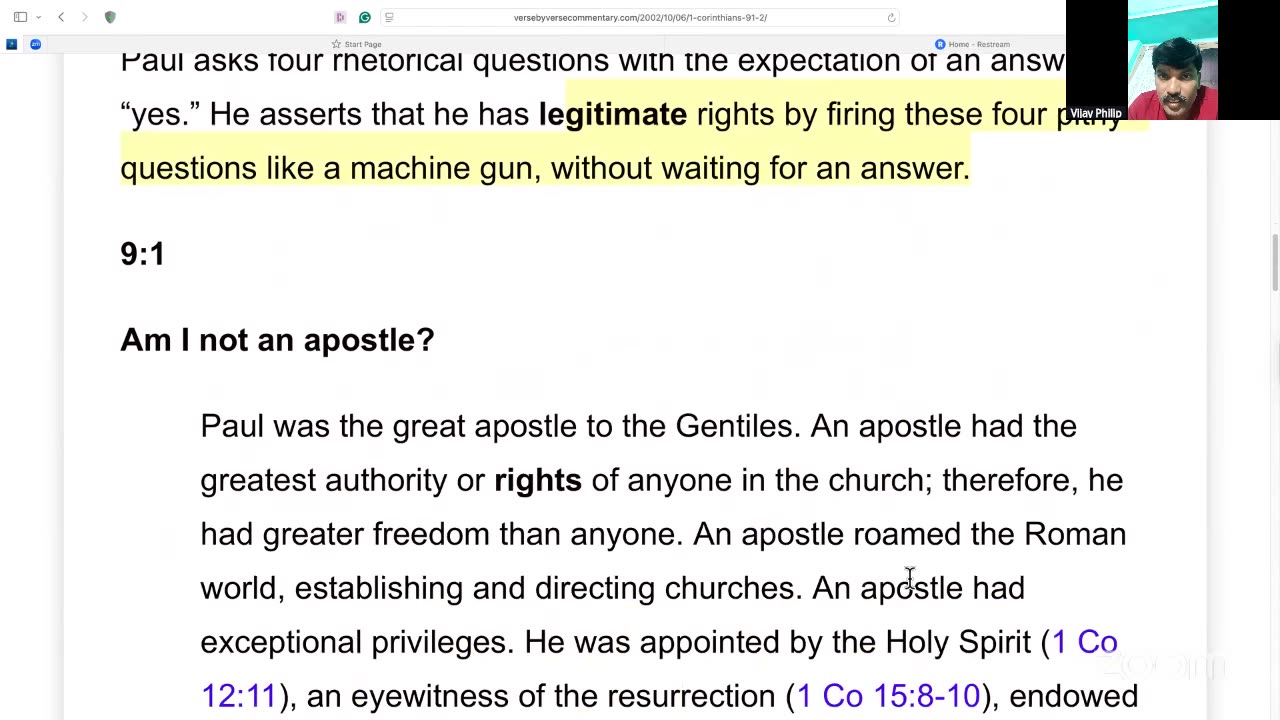Open the Grammarly extension
Image resolution: width=1280 pixels, height=720 pixels.
pos(365,17)
